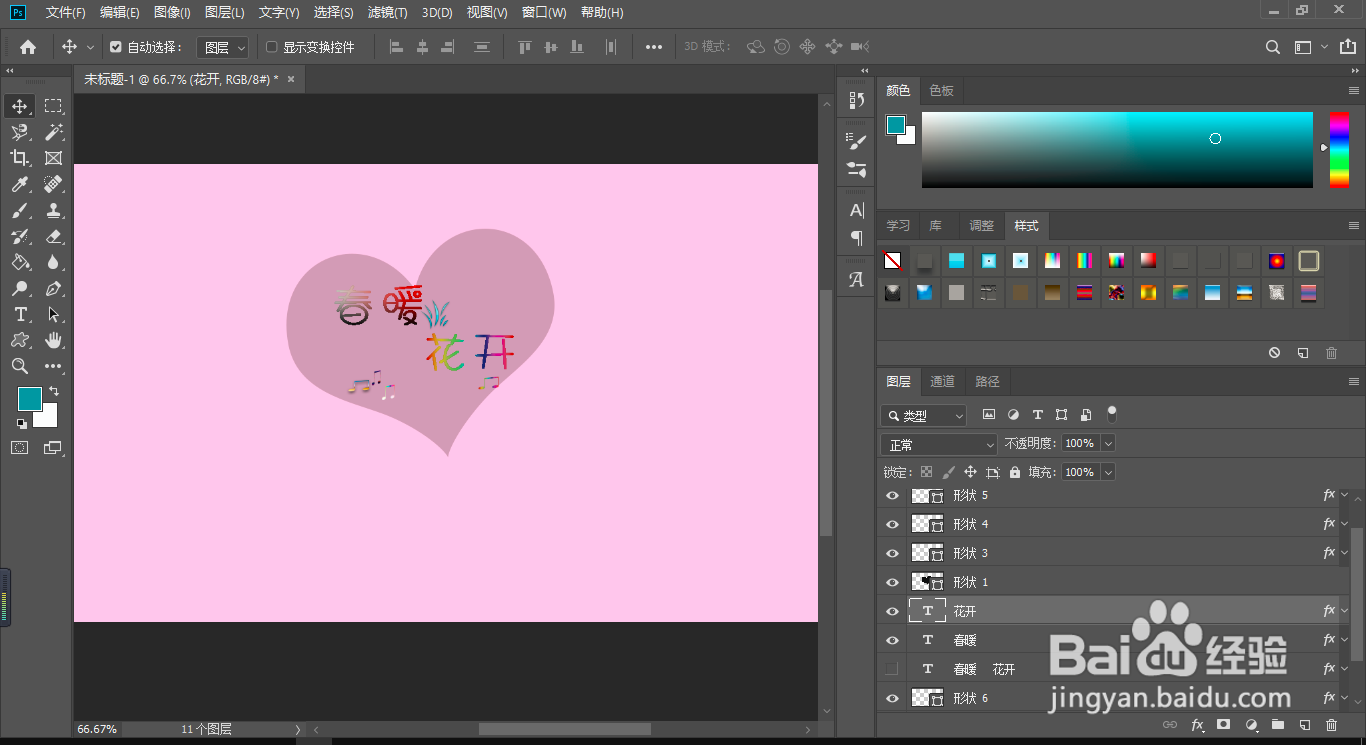Toggle the 自动选择 checkbox
The image size is (1366, 745).
point(116,47)
